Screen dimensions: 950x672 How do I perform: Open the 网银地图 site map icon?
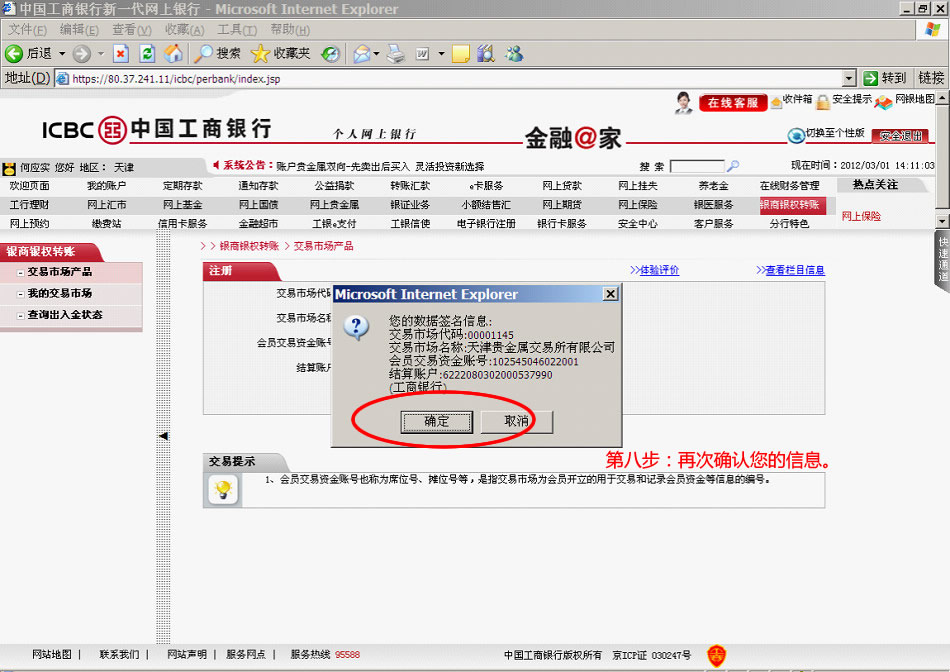click(883, 102)
